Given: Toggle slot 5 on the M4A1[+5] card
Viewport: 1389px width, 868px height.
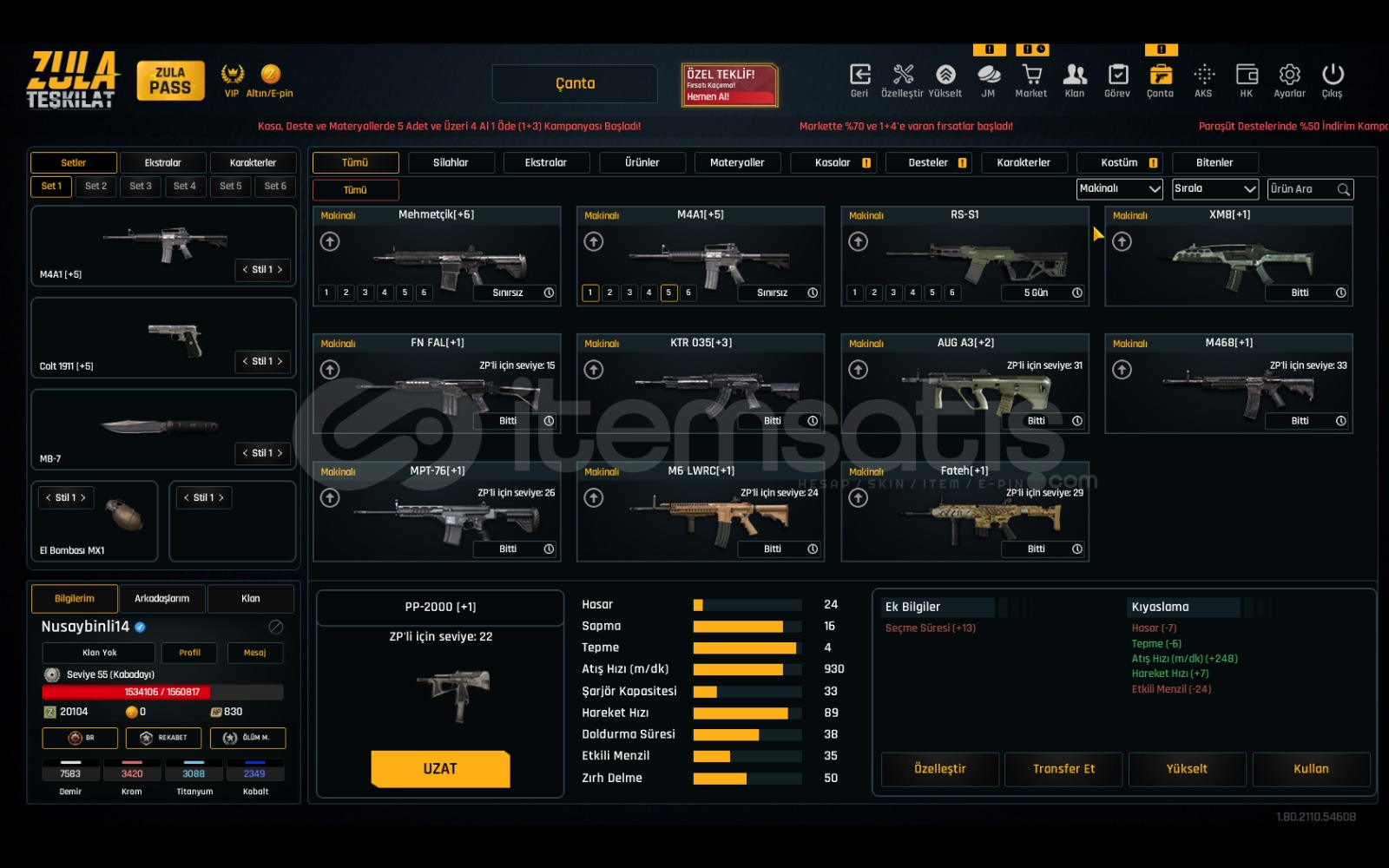Looking at the screenshot, I should 668,293.
